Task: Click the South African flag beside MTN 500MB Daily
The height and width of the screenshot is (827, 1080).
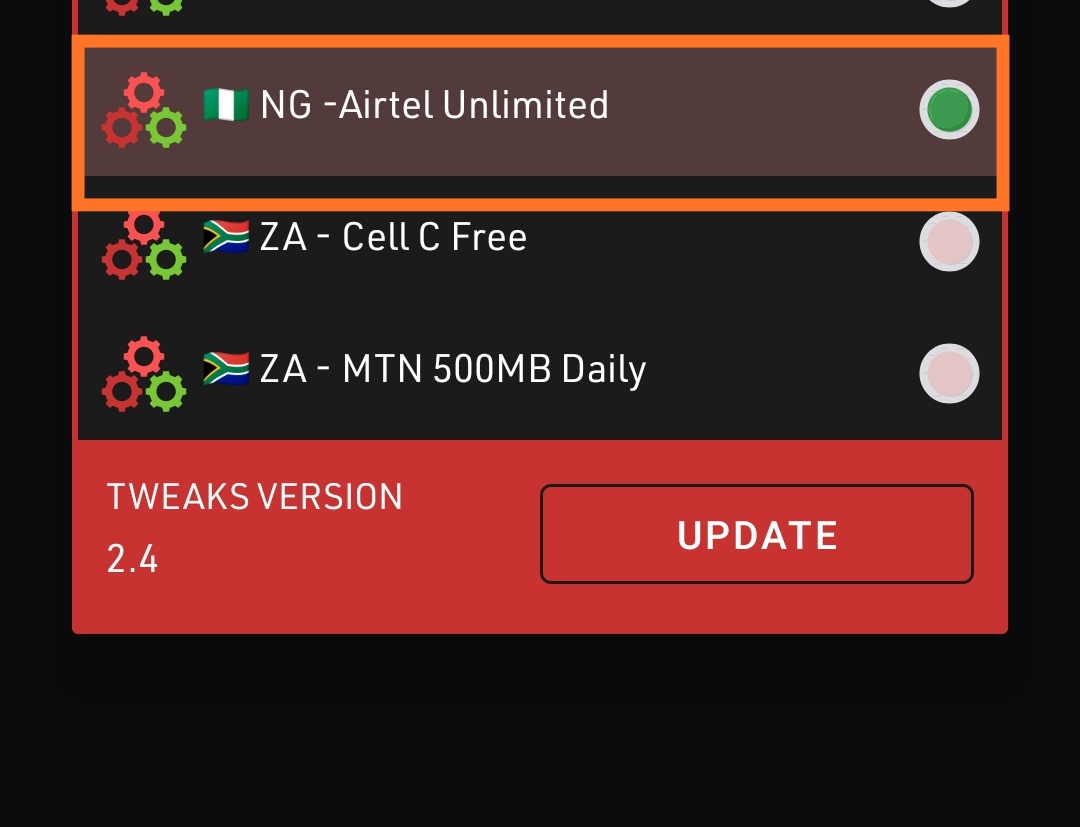Action: (x=226, y=368)
